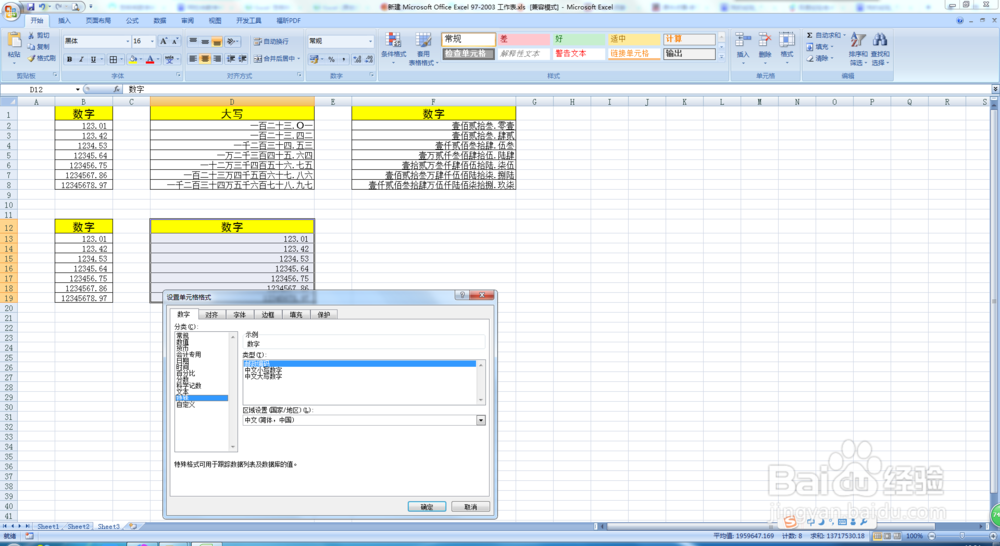This screenshot has height=546, width=1000.
Task: Open Conditional Formatting (条件格式)
Action: [393, 46]
